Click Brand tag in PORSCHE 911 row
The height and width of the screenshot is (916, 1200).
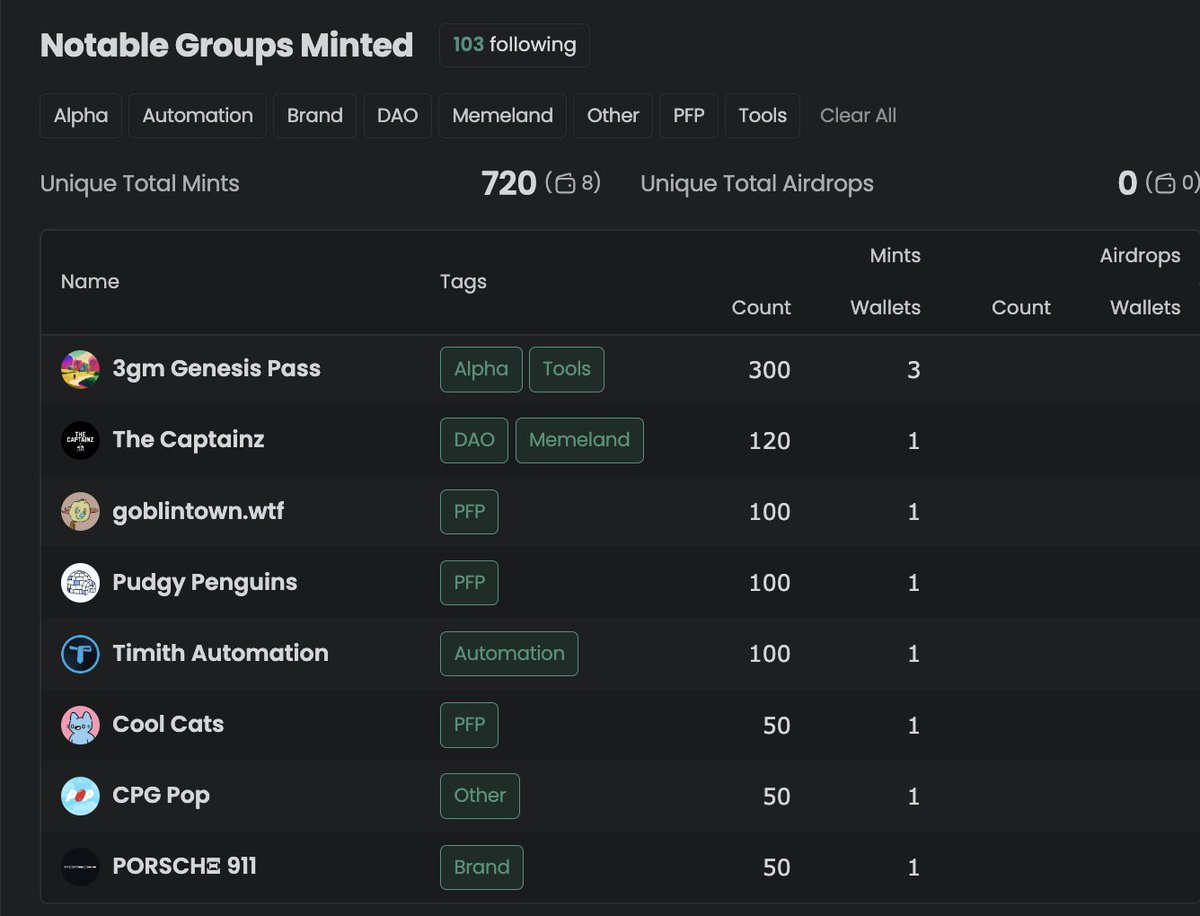481,867
